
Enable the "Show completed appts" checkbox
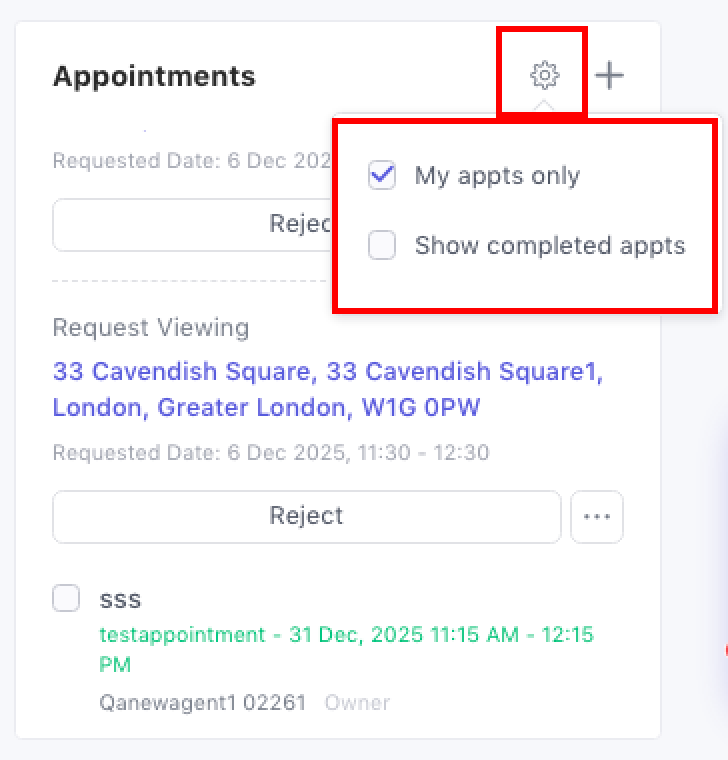(x=382, y=245)
